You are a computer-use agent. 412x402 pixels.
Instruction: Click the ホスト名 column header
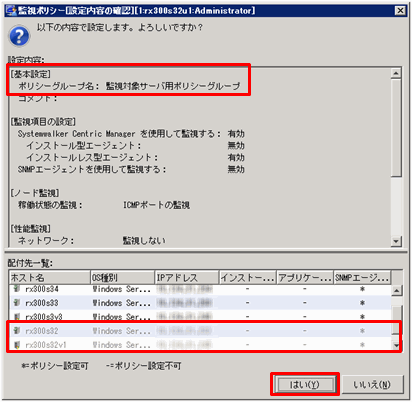[x=50, y=277]
